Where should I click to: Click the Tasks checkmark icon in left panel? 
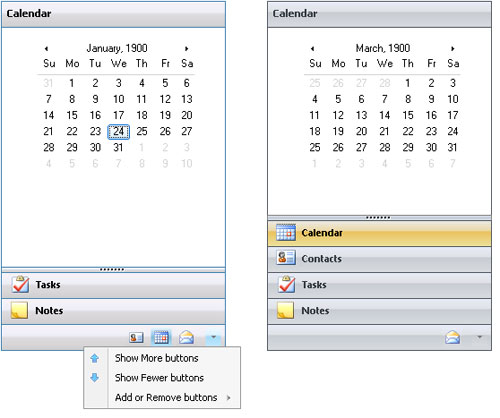pyautogui.click(x=20, y=285)
